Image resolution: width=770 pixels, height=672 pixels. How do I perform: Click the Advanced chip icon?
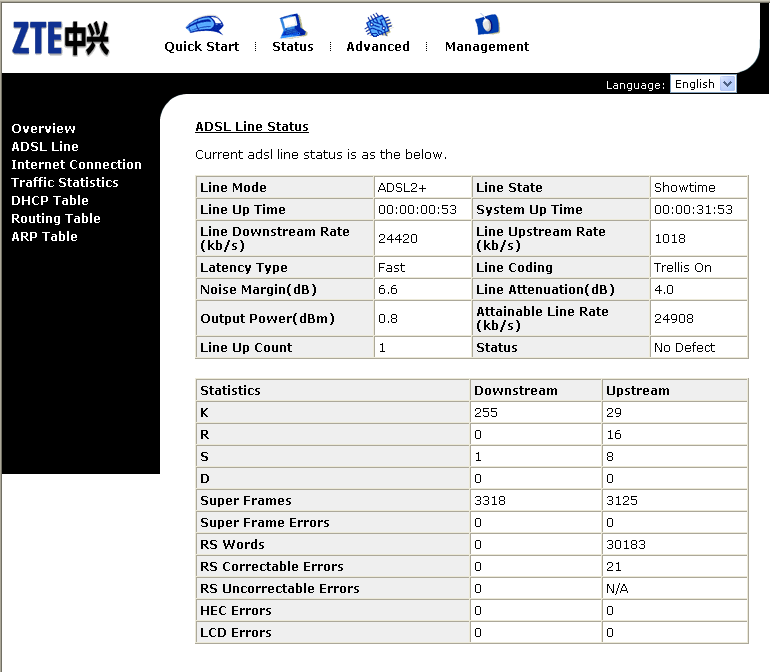pyautogui.click(x=378, y=25)
